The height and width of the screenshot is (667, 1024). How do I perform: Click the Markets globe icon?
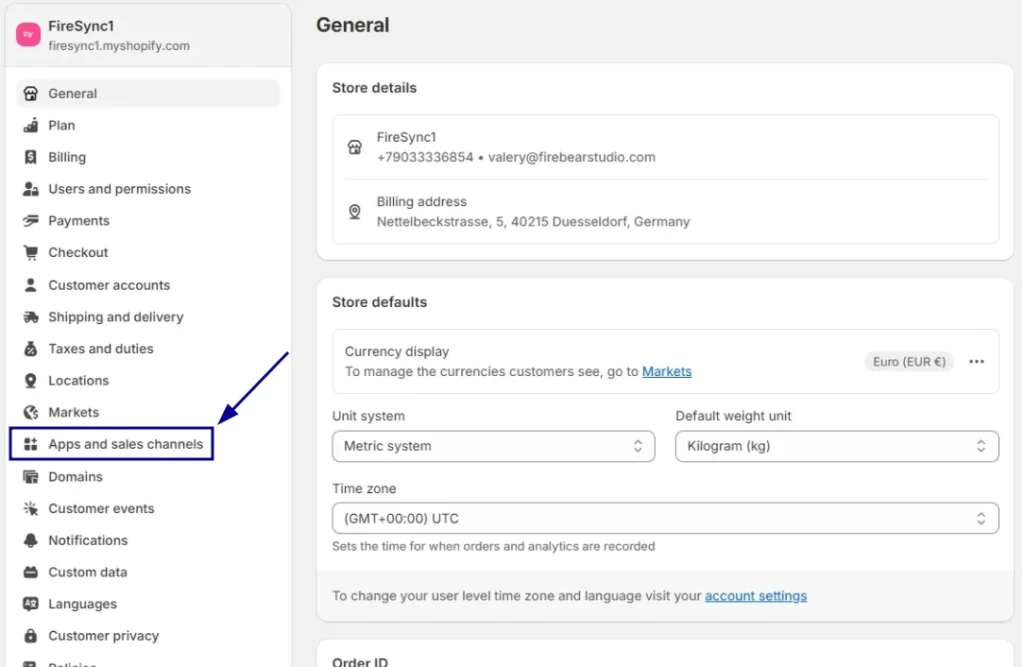pos(30,412)
